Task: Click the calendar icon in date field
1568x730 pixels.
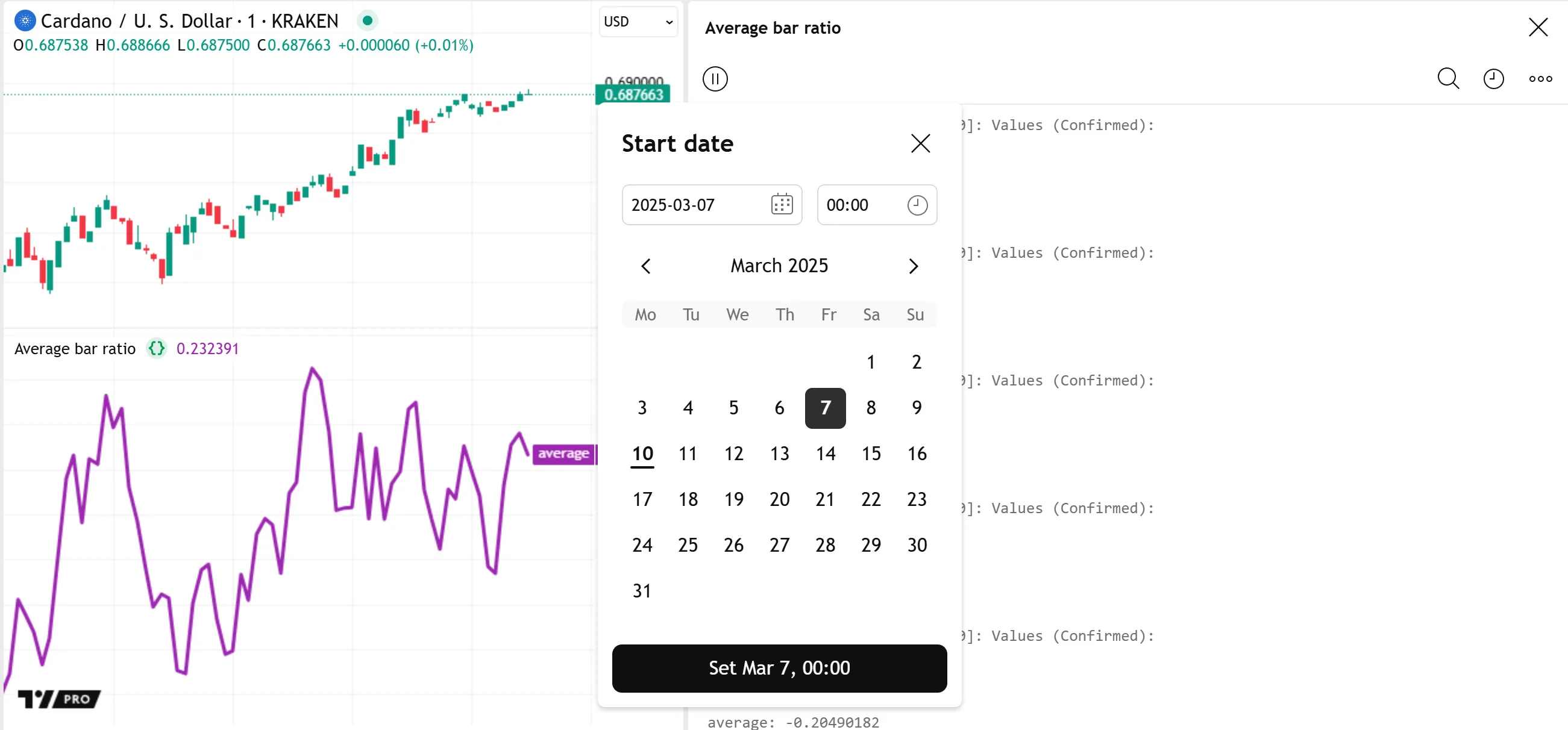Action: tap(782, 204)
